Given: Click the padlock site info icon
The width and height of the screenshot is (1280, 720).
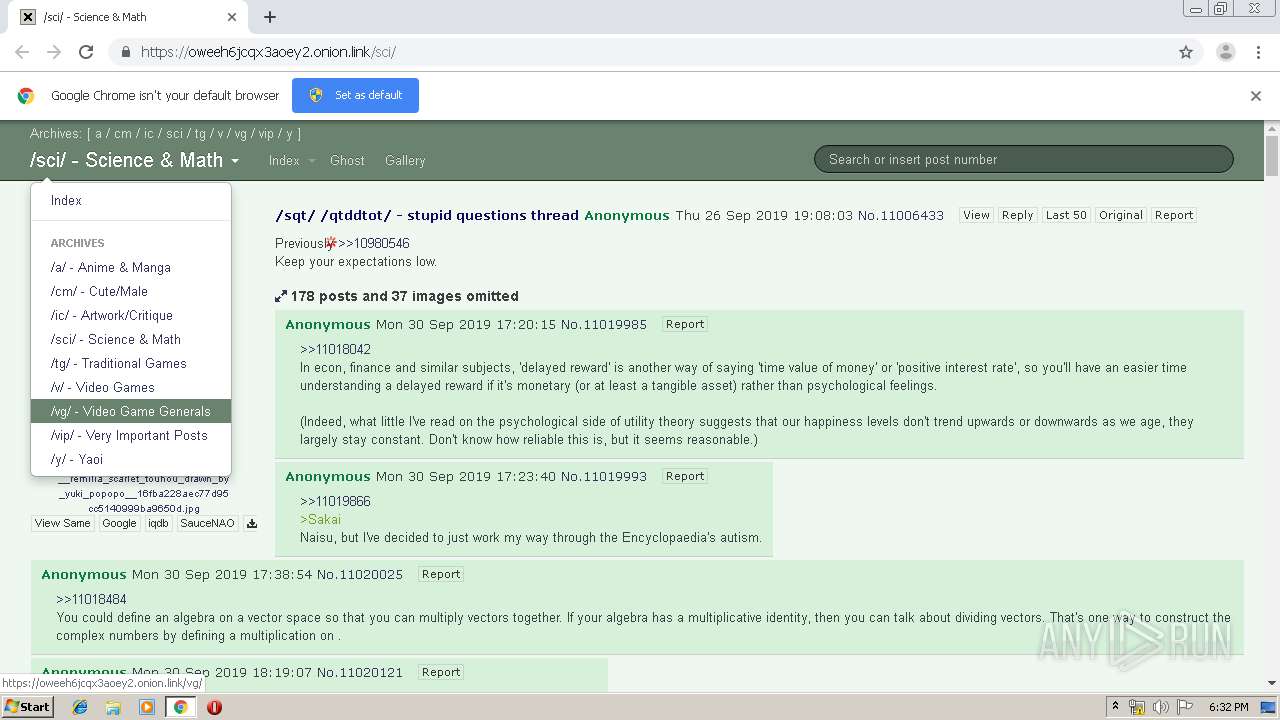Looking at the screenshot, I should pos(125,52).
